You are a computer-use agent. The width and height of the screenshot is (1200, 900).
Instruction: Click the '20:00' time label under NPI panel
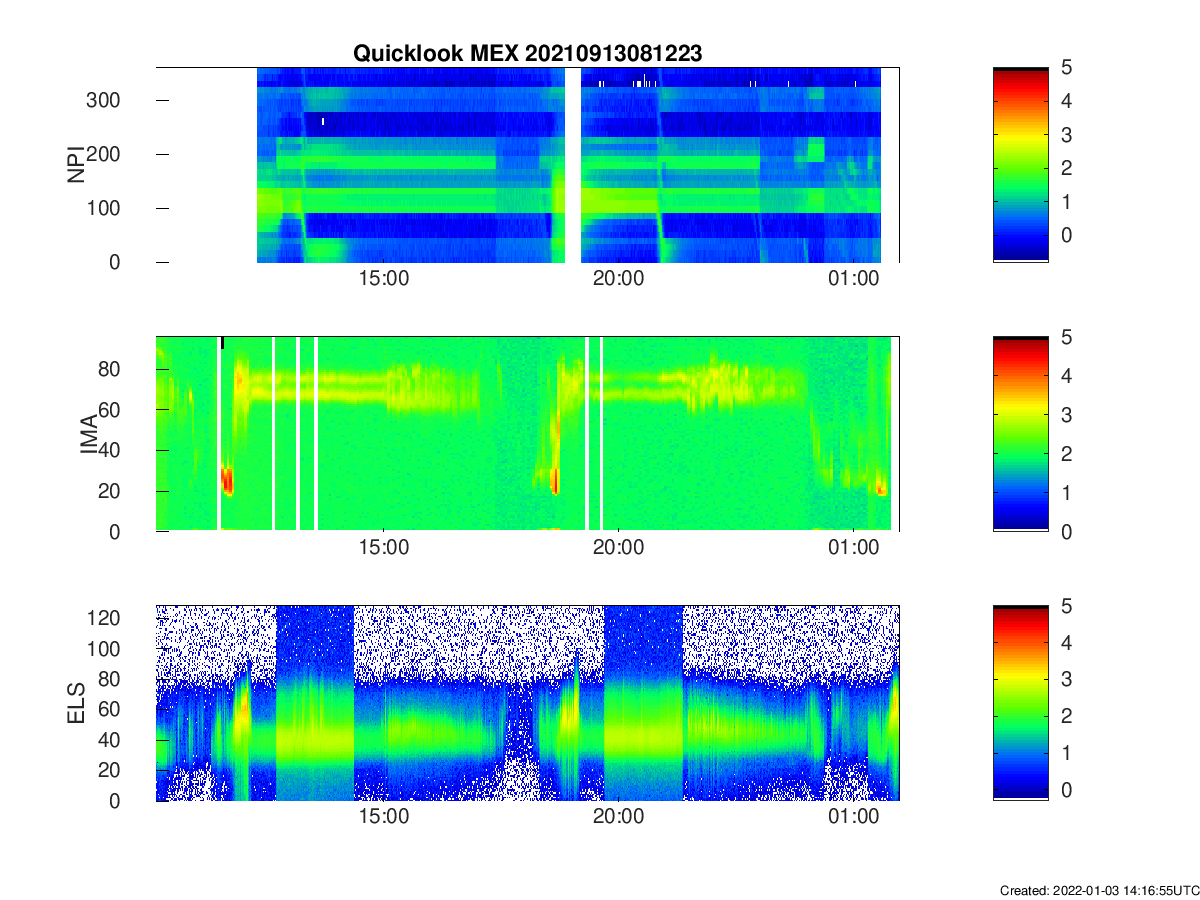618,280
